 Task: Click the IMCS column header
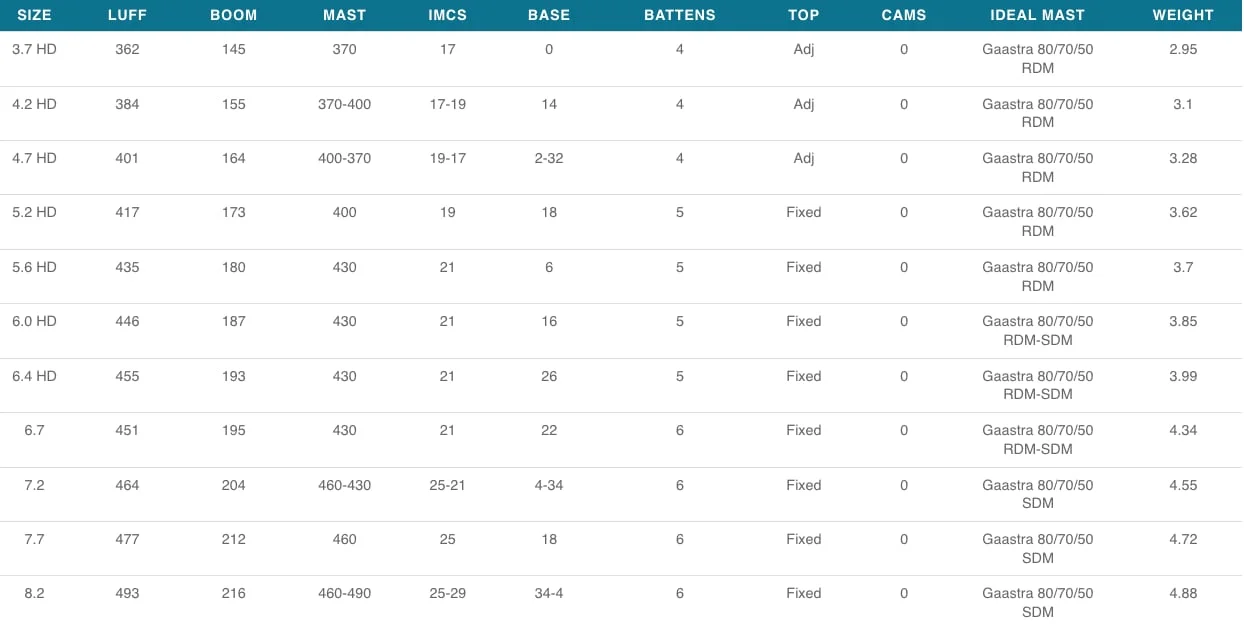coord(447,15)
